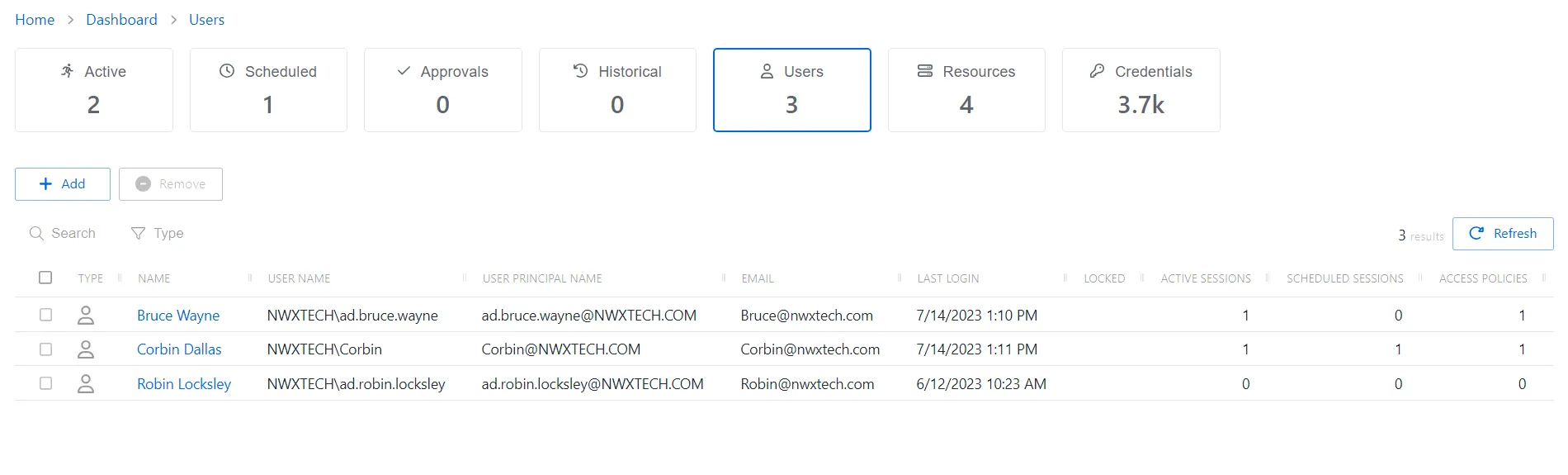This screenshot has width=1568, height=475.
Task: Refresh the users list
Action: (1503, 234)
